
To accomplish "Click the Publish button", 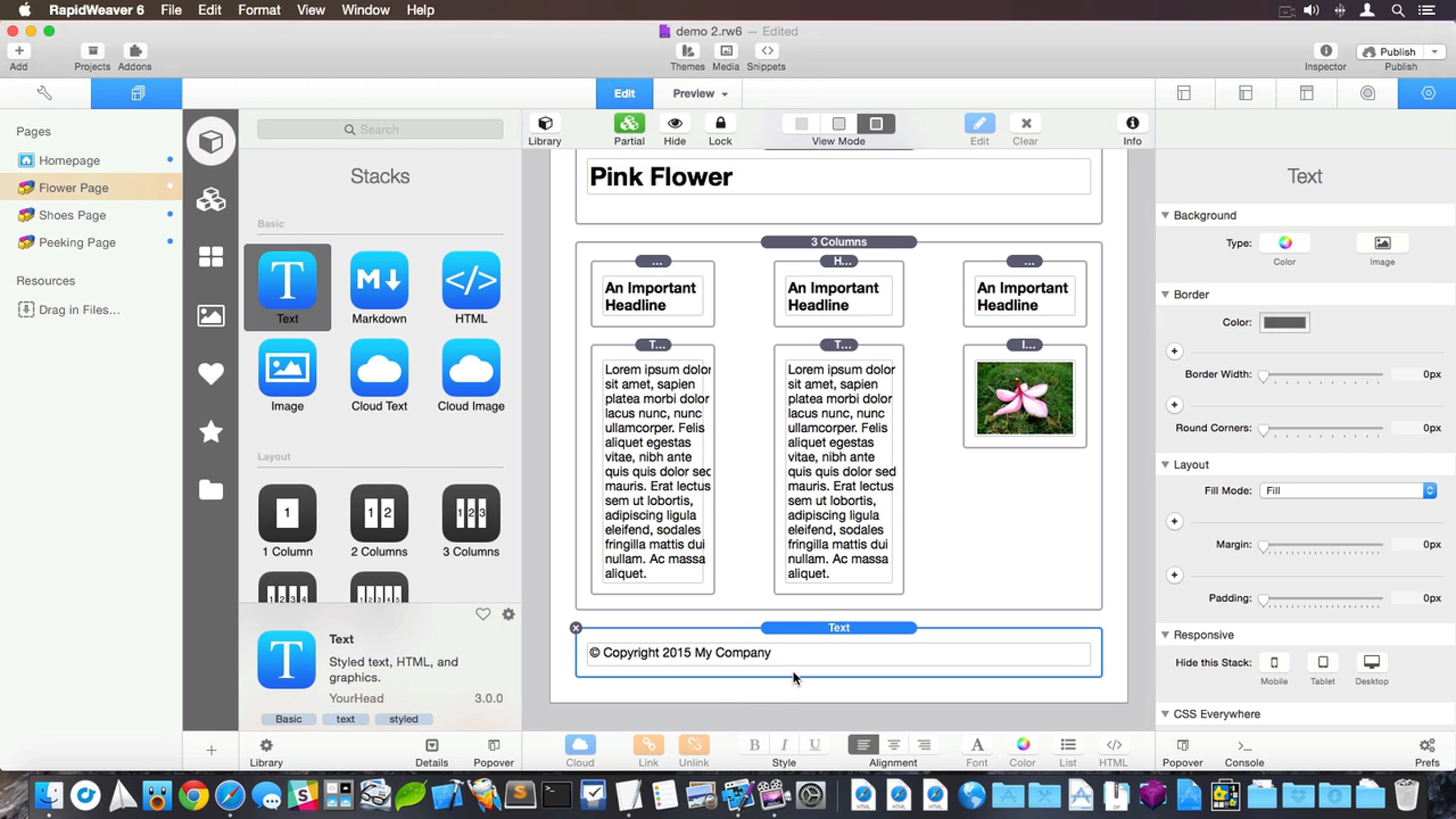I will (1391, 52).
